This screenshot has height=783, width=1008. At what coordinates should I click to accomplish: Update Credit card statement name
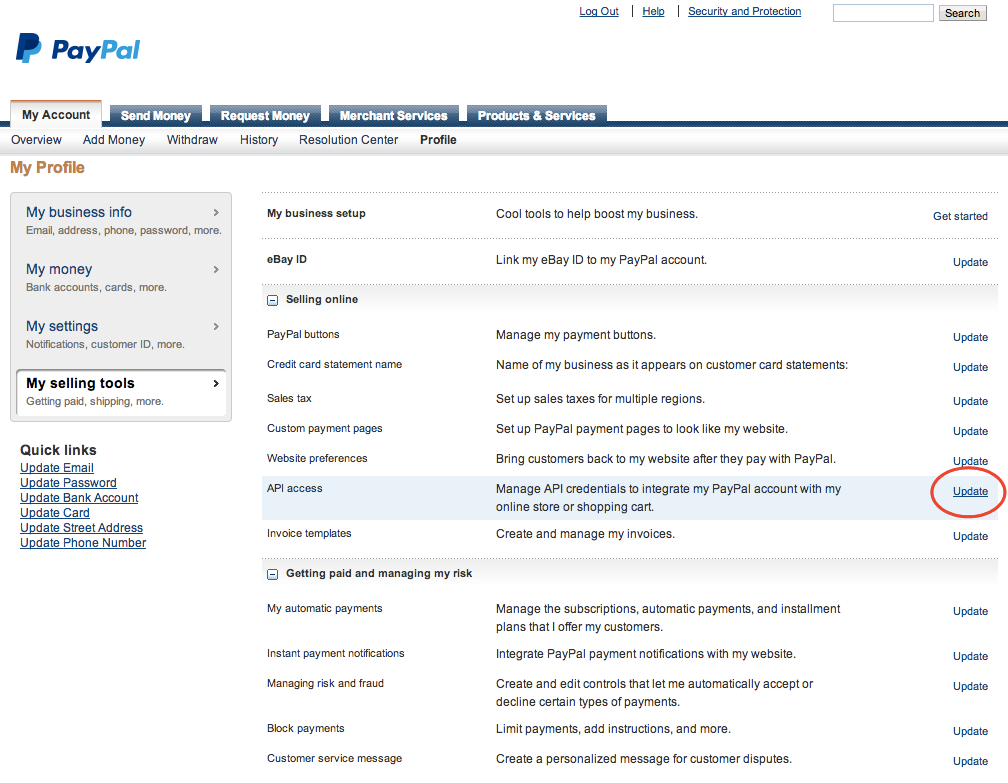tap(970, 367)
